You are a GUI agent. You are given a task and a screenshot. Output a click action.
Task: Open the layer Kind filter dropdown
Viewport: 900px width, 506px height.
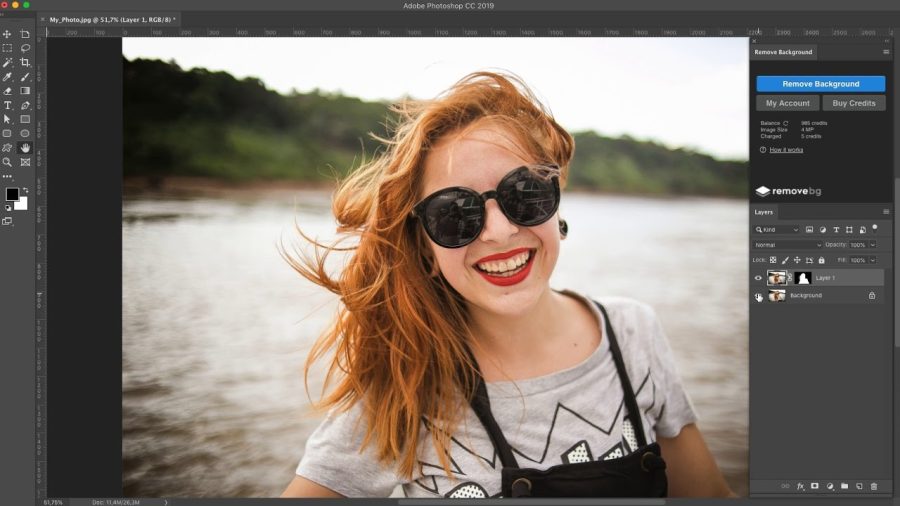tap(777, 229)
